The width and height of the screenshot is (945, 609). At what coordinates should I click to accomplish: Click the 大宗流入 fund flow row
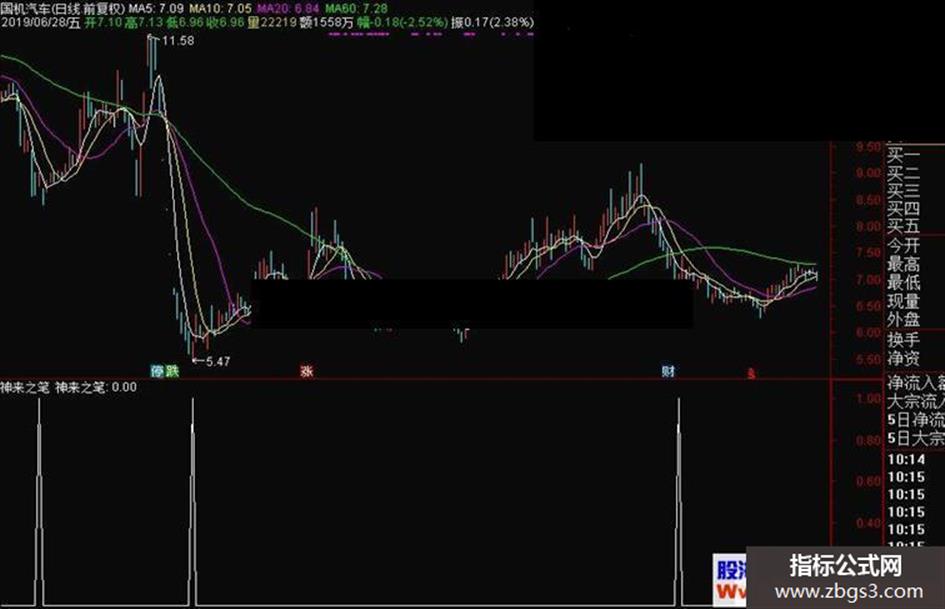tap(915, 401)
